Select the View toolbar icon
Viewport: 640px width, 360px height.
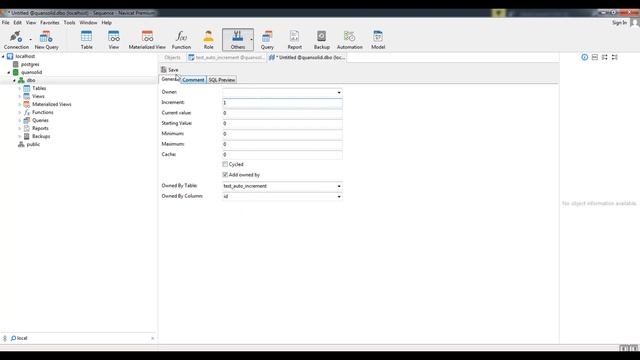tap(113, 37)
